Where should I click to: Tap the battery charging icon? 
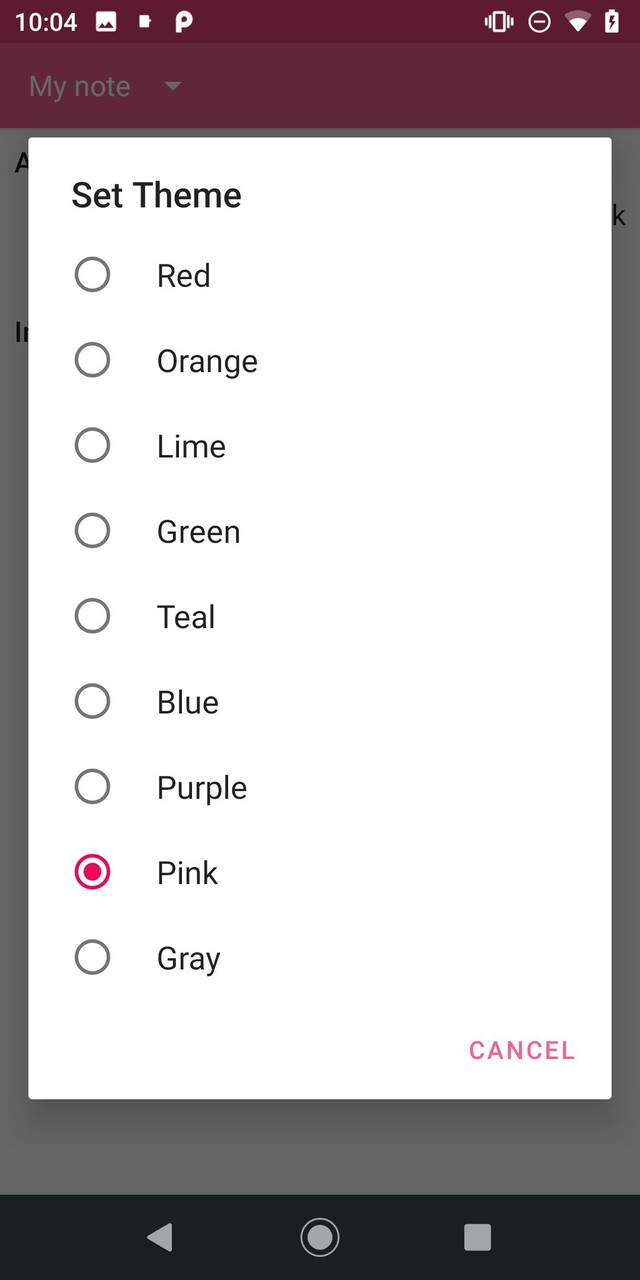(613, 21)
